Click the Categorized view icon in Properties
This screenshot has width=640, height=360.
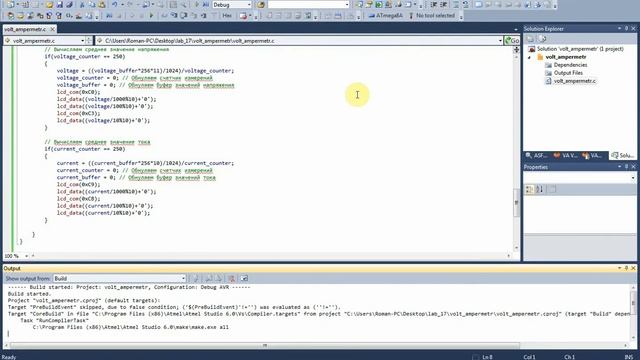click(x=529, y=189)
